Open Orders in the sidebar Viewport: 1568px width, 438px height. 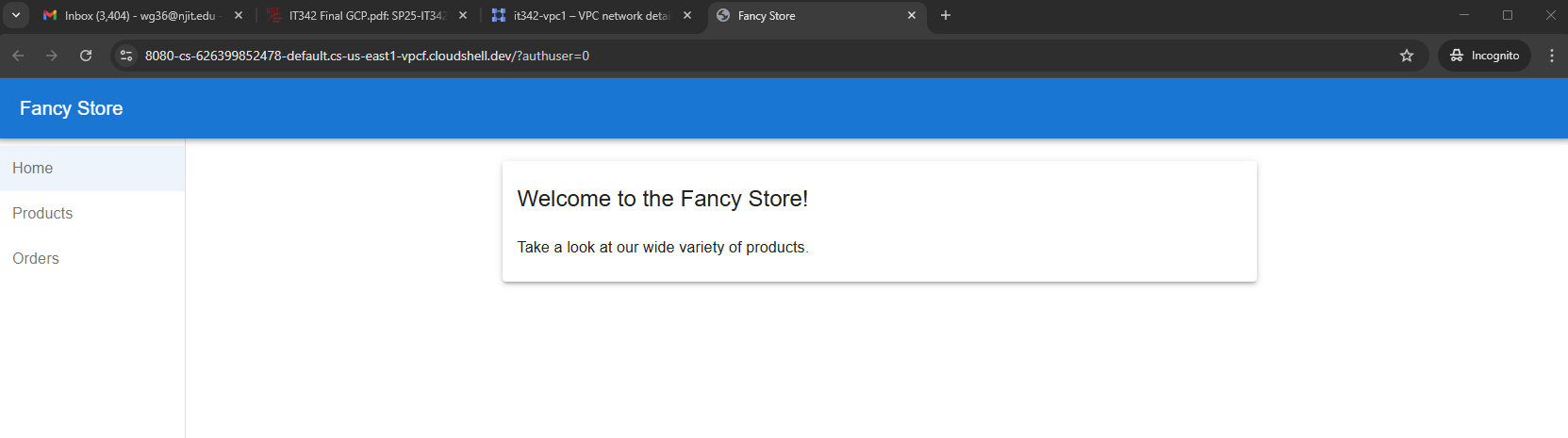[36, 258]
